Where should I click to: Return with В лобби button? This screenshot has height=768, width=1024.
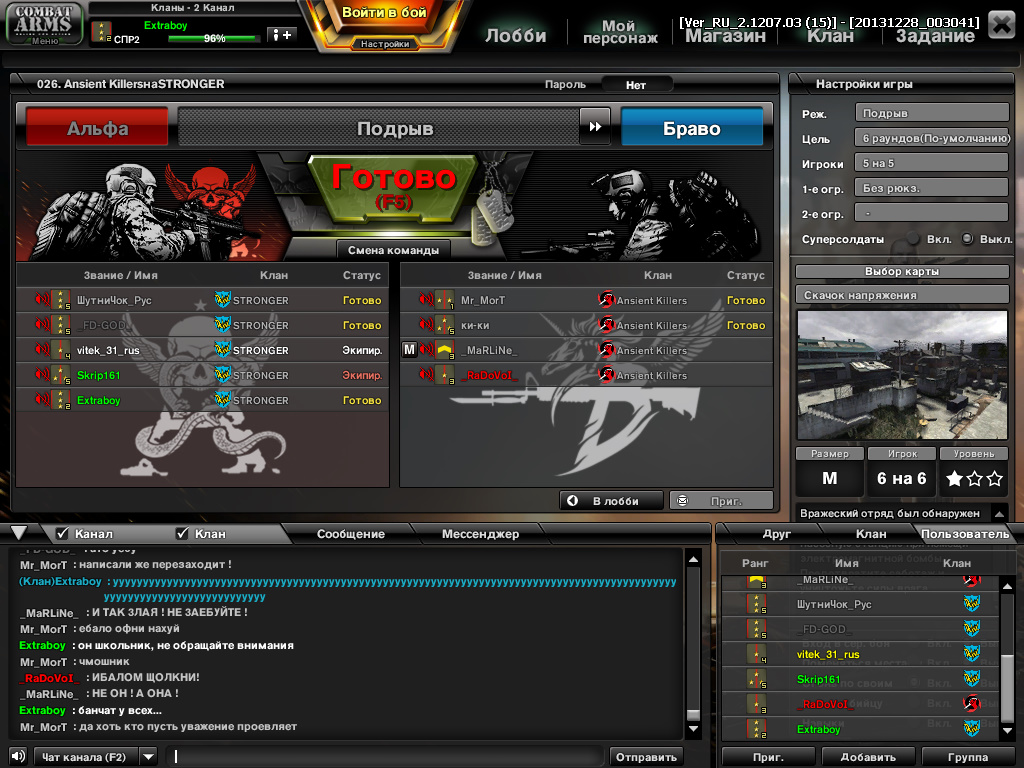[x=611, y=501]
